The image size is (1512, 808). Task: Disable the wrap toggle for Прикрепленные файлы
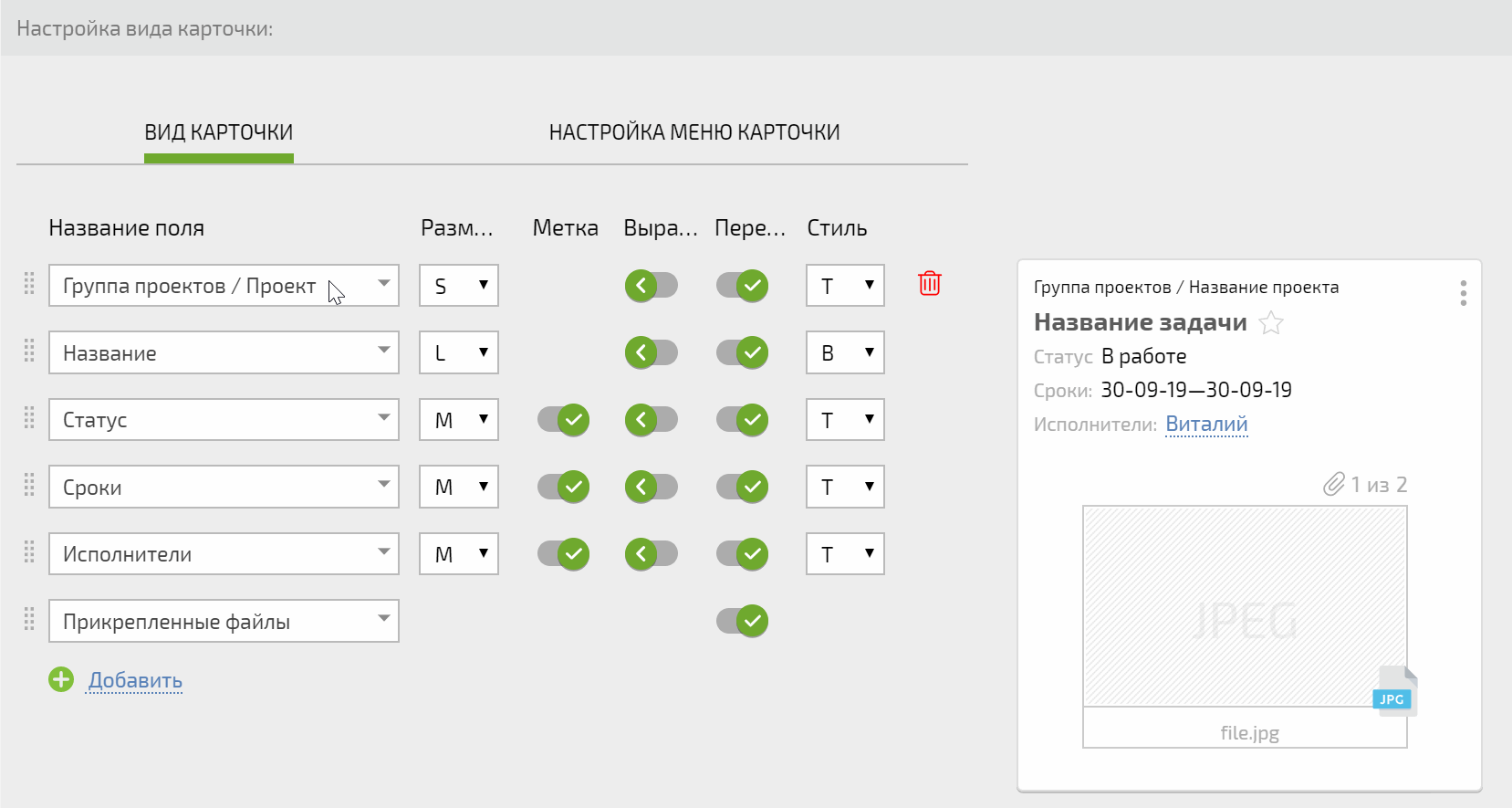742,621
